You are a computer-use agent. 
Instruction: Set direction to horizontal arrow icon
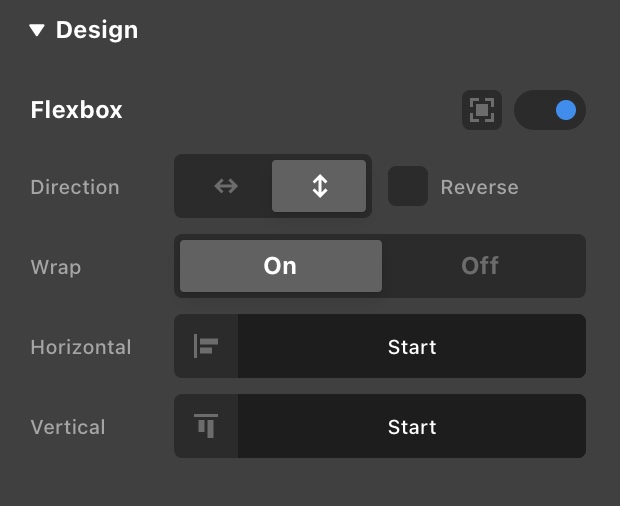[225, 187]
